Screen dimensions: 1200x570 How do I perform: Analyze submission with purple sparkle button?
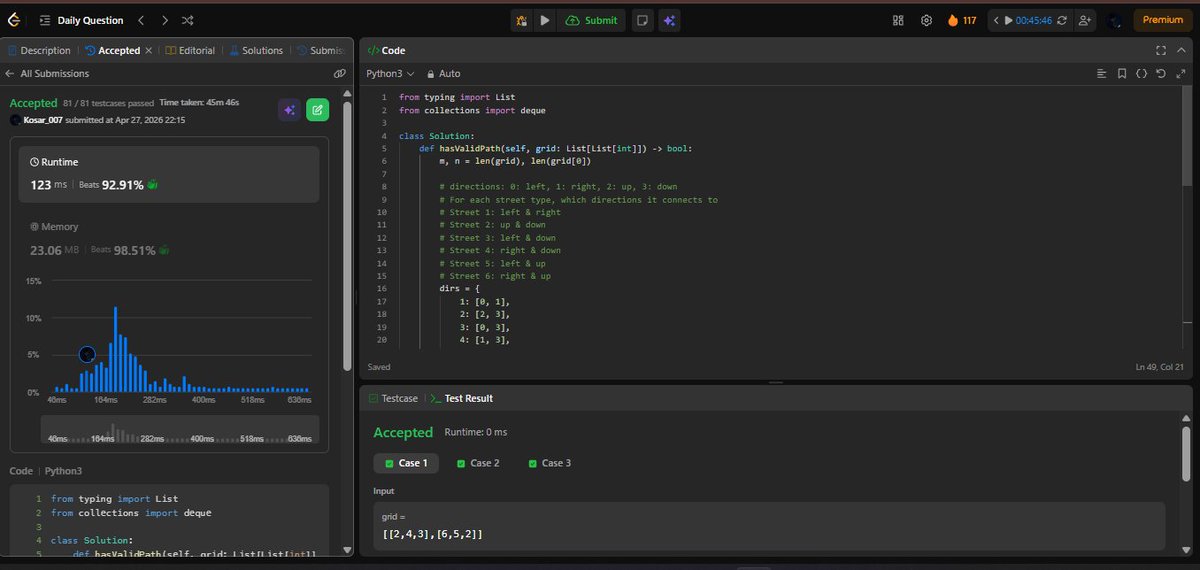click(289, 110)
